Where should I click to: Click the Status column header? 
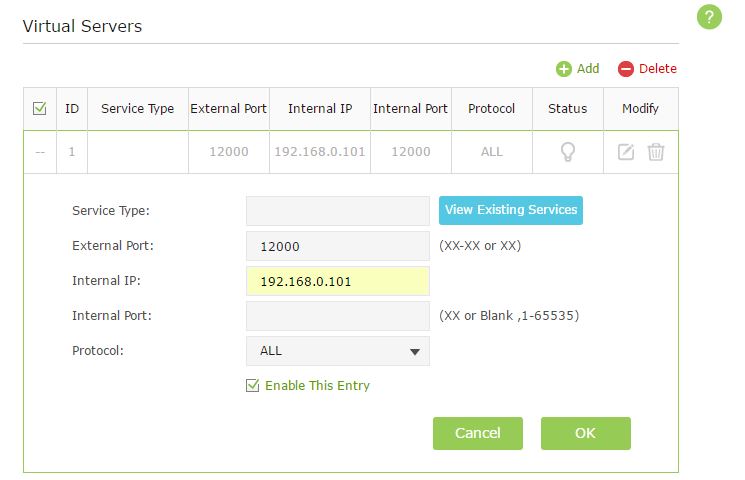tap(568, 109)
